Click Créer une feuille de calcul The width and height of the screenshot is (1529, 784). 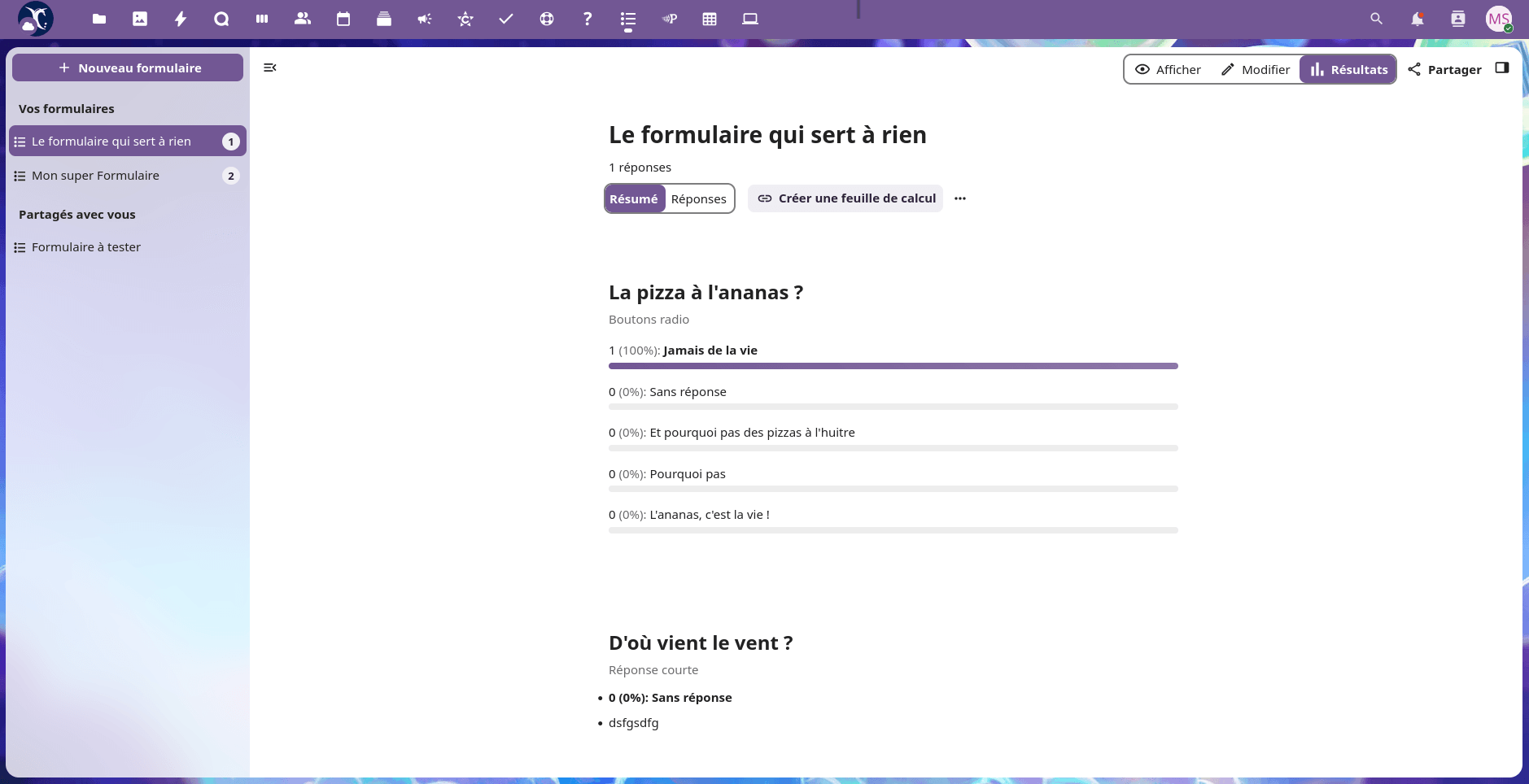(x=845, y=198)
